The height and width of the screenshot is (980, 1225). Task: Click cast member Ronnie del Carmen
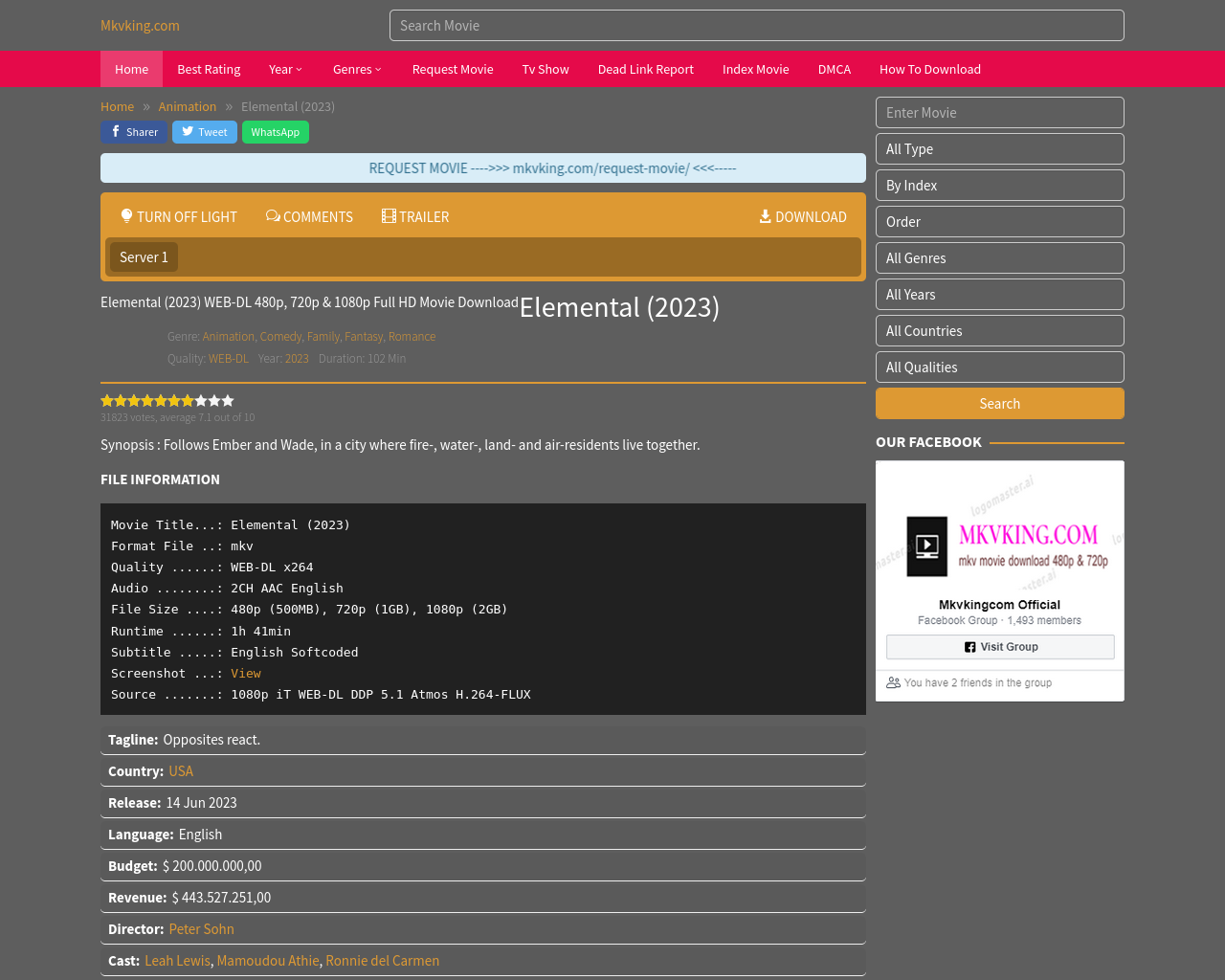pyautogui.click(x=383, y=961)
